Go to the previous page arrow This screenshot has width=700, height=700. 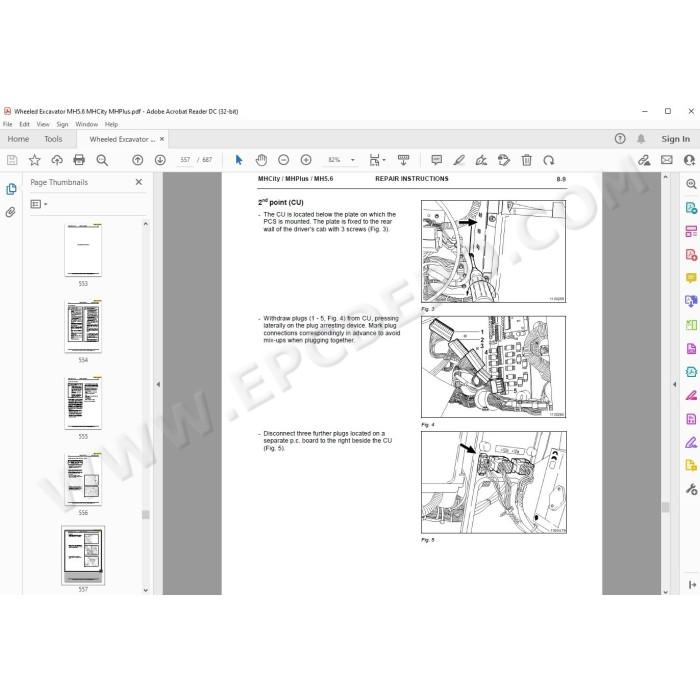coord(138,160)
